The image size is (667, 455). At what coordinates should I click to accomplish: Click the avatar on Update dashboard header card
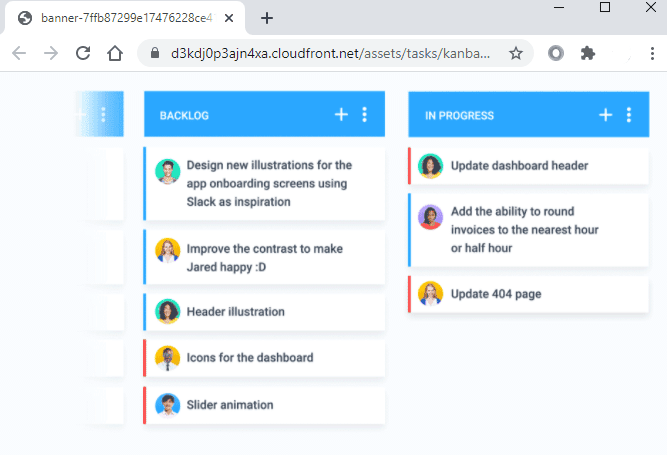pyautogui.click(x=430, y=166)
